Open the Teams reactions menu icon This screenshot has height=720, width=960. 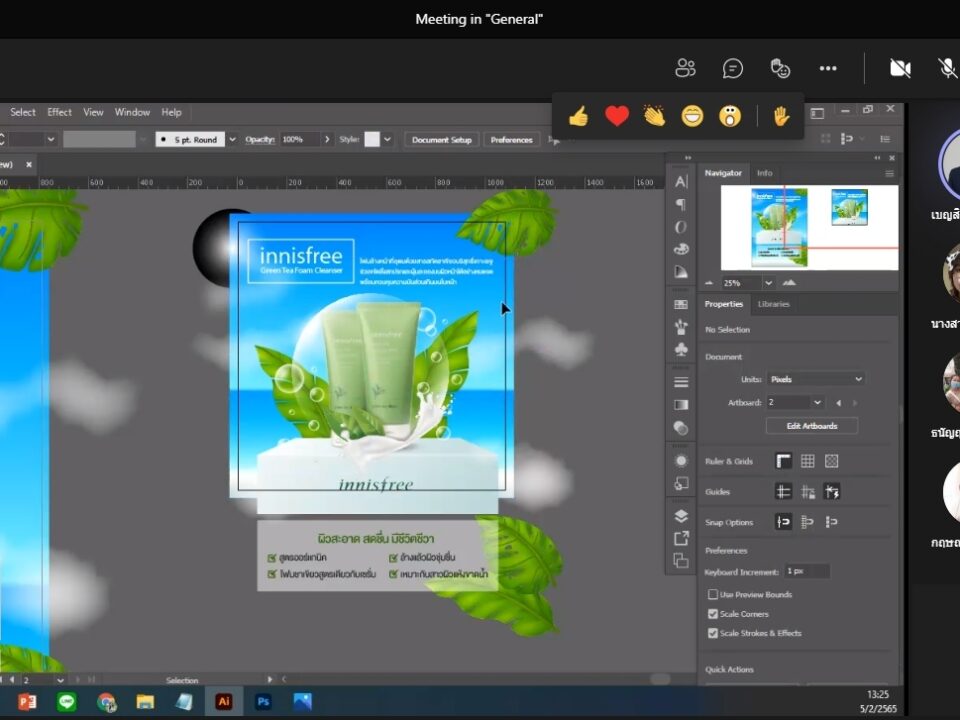tap(780, 68)
